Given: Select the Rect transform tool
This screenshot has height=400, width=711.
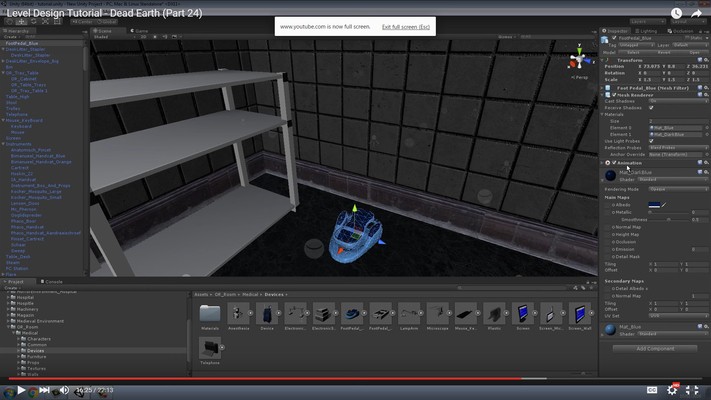Looking at the screenshot, I should [57, 21].
